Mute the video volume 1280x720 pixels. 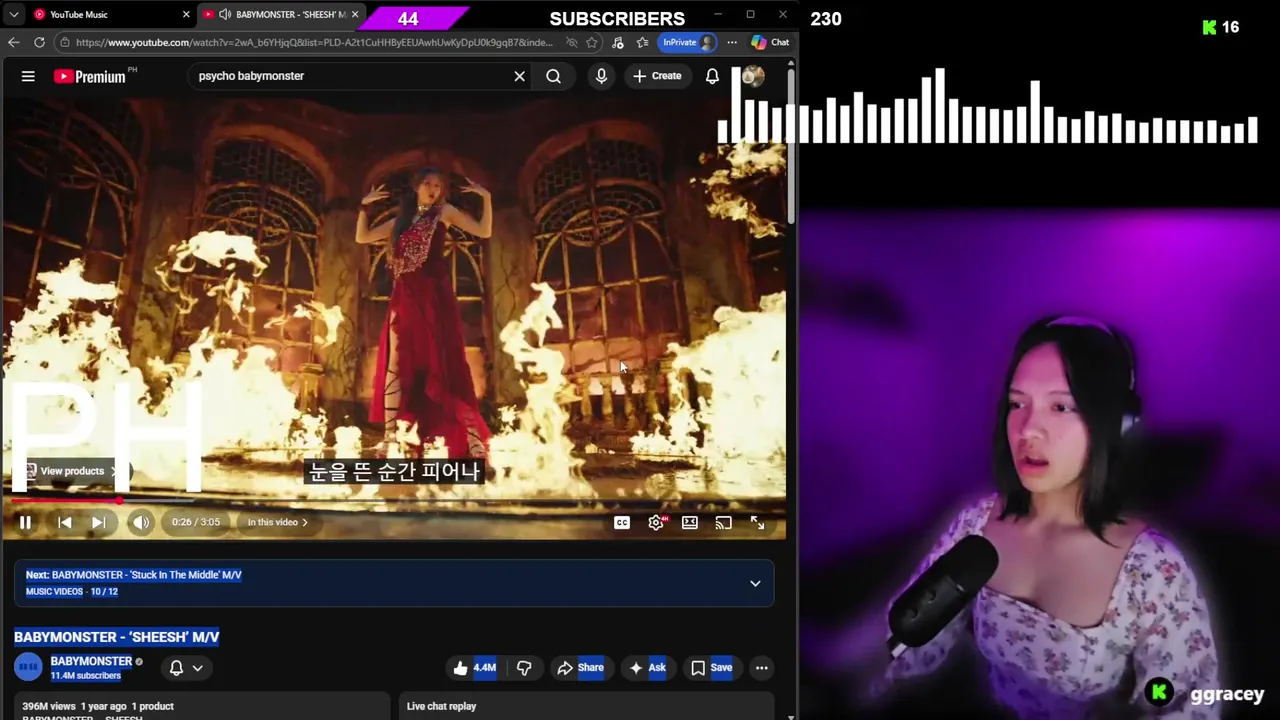pos(141,522)
